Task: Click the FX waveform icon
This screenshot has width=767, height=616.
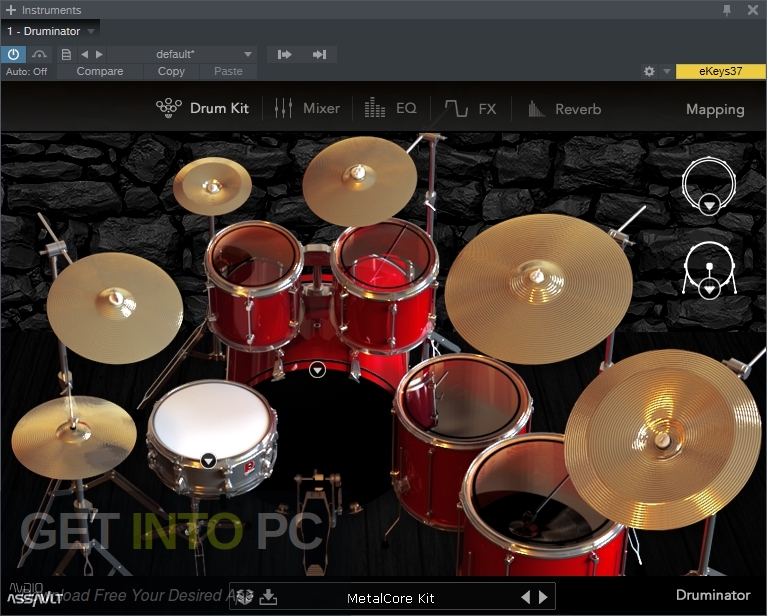Action: [456, 108]
